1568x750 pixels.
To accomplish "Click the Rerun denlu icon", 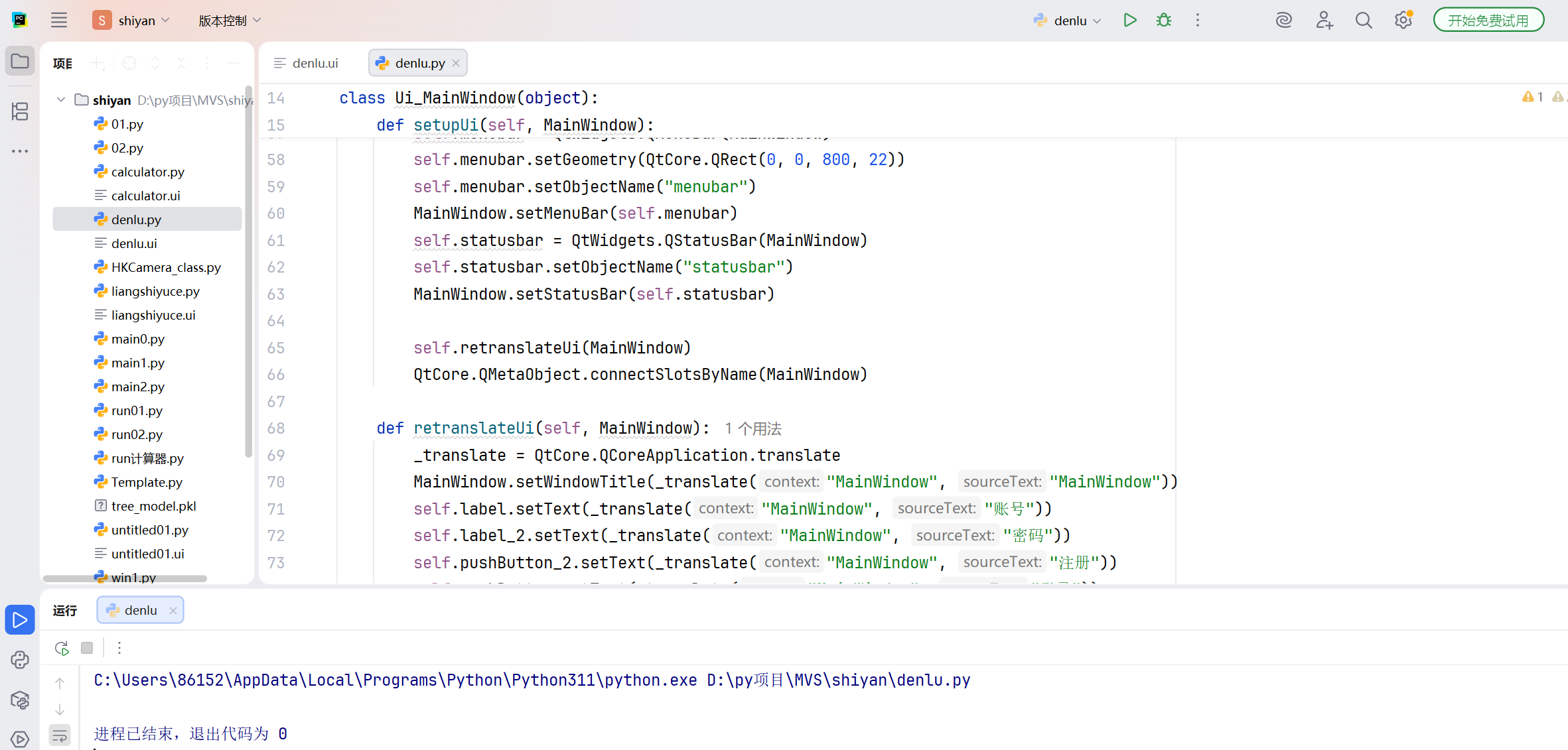I will pyautogui.click(x=62, y=648).
